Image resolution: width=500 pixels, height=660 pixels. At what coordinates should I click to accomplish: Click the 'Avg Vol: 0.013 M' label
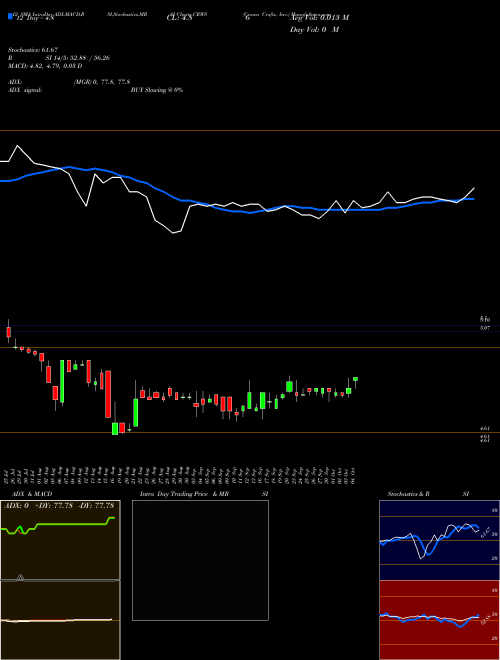[319, 17]
